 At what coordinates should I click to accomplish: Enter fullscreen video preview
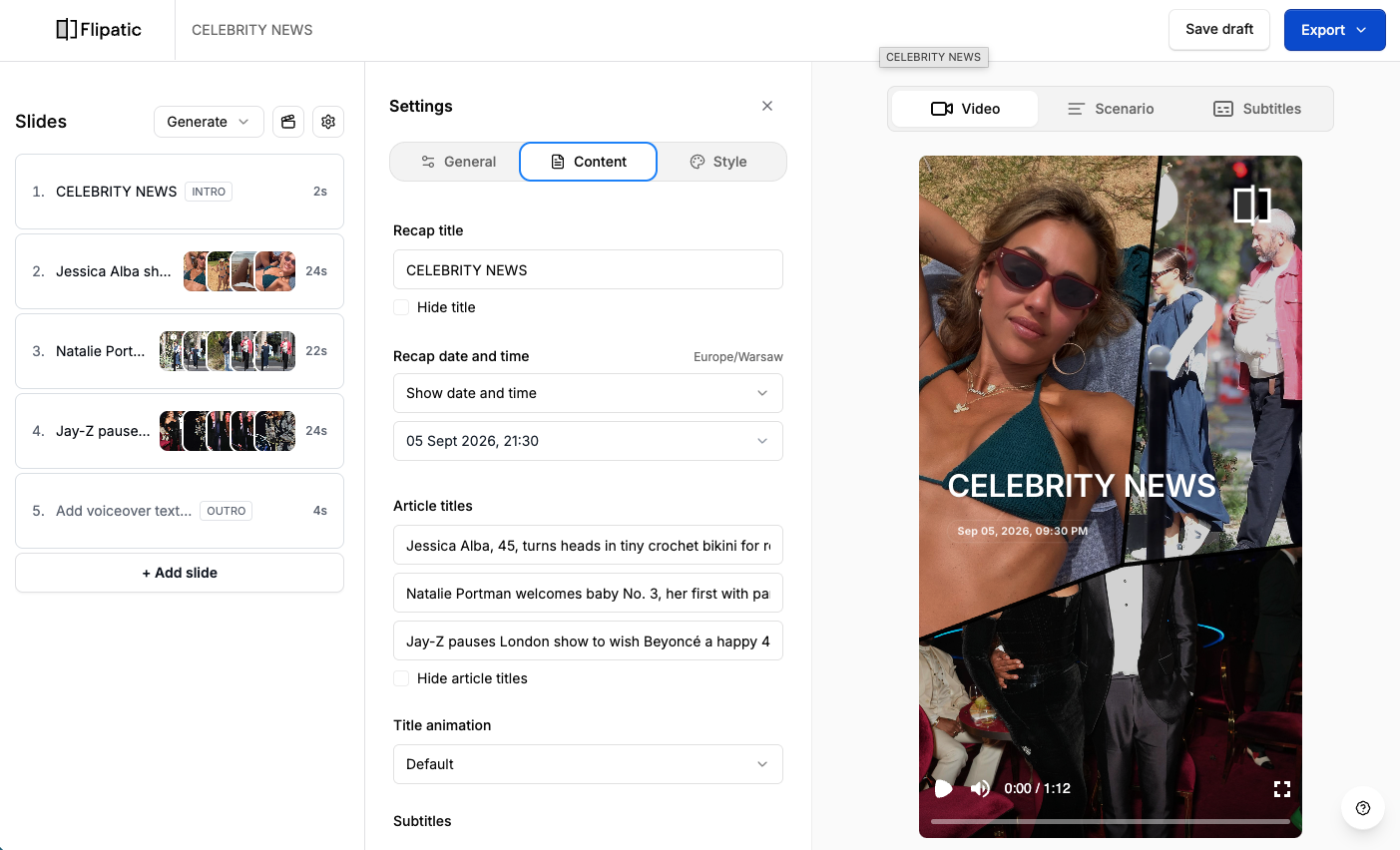1282,789
